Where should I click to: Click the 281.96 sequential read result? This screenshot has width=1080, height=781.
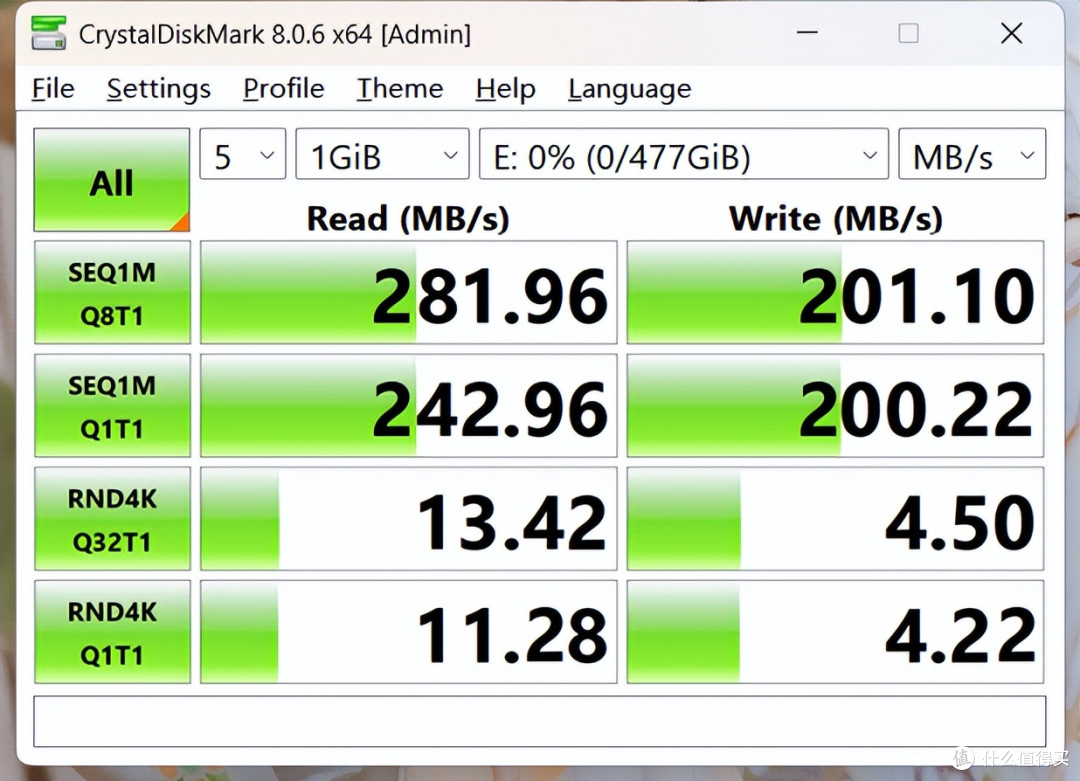pos(408,292)
